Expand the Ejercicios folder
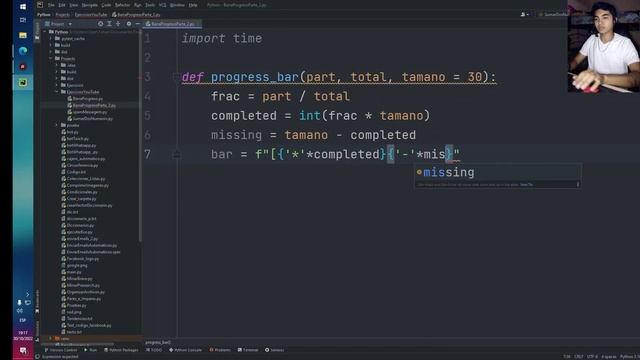The image size is (640, 360). (x=57, y=85)
